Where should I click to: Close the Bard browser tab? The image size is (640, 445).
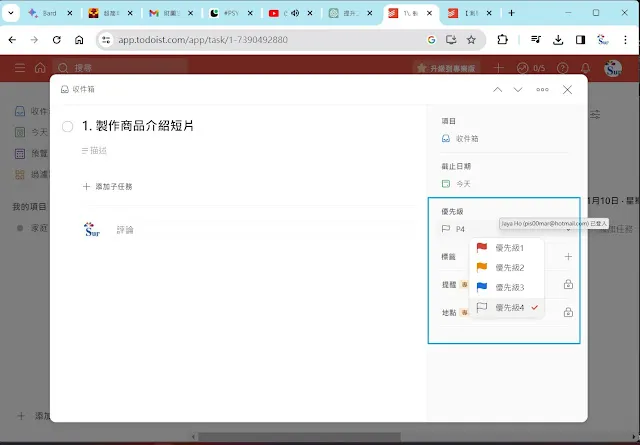tap(70, 13)
